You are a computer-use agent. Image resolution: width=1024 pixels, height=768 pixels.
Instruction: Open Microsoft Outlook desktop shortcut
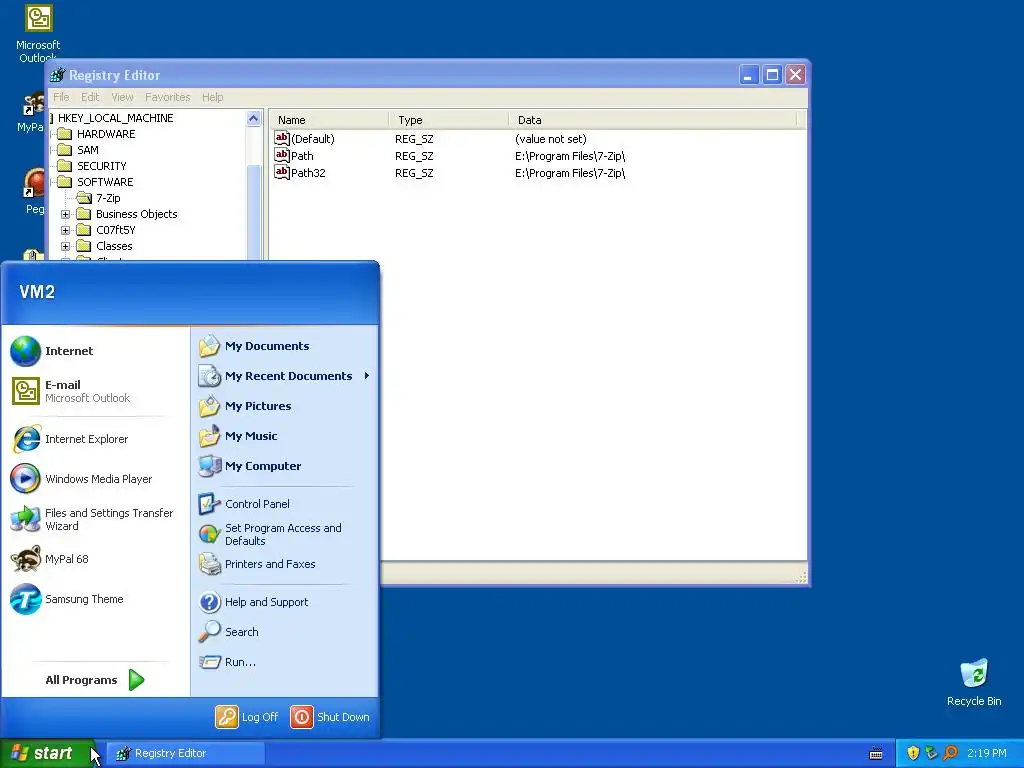tap(38, 33)
